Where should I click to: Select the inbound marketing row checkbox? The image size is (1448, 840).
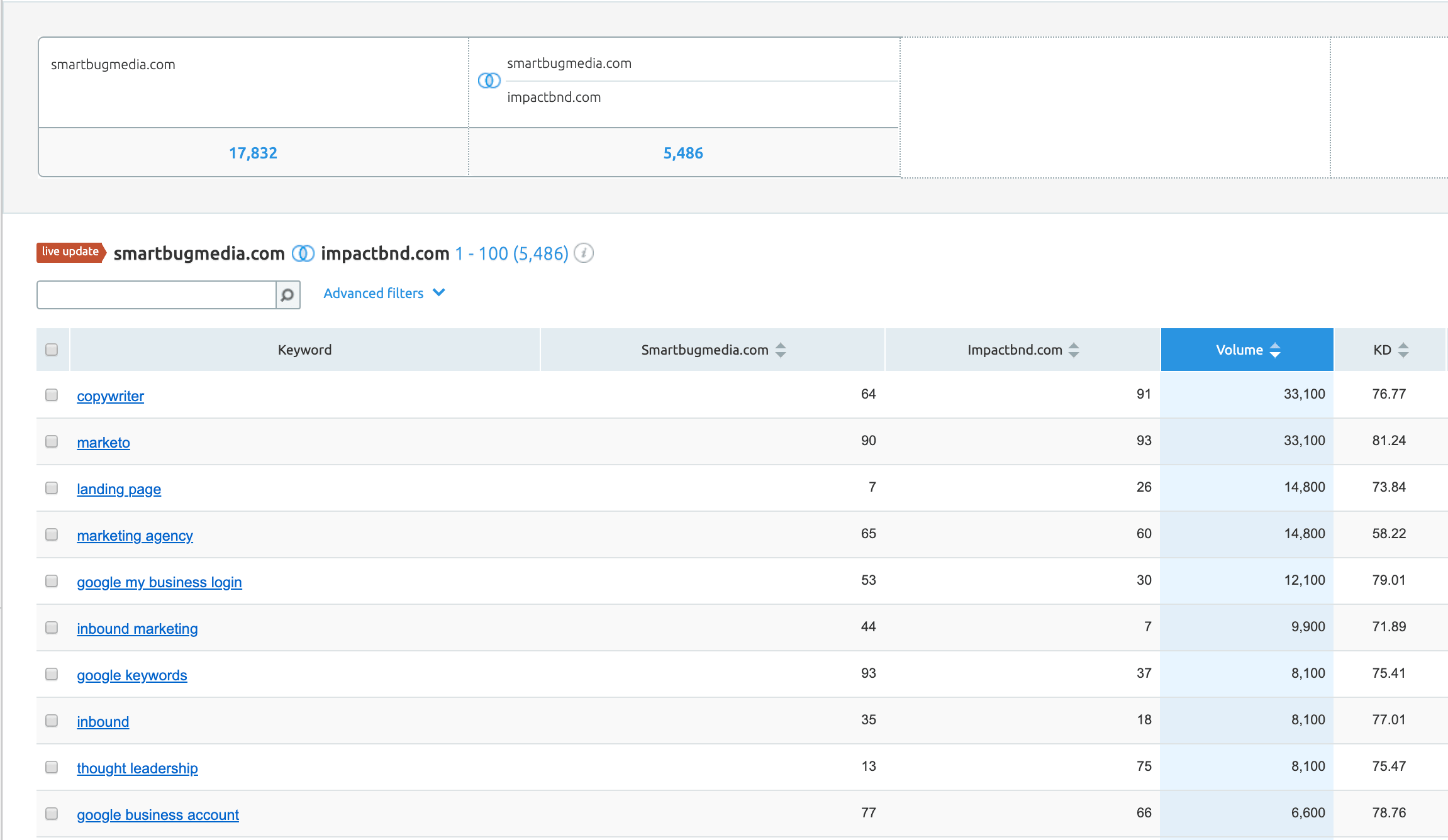tap(52, 627)
